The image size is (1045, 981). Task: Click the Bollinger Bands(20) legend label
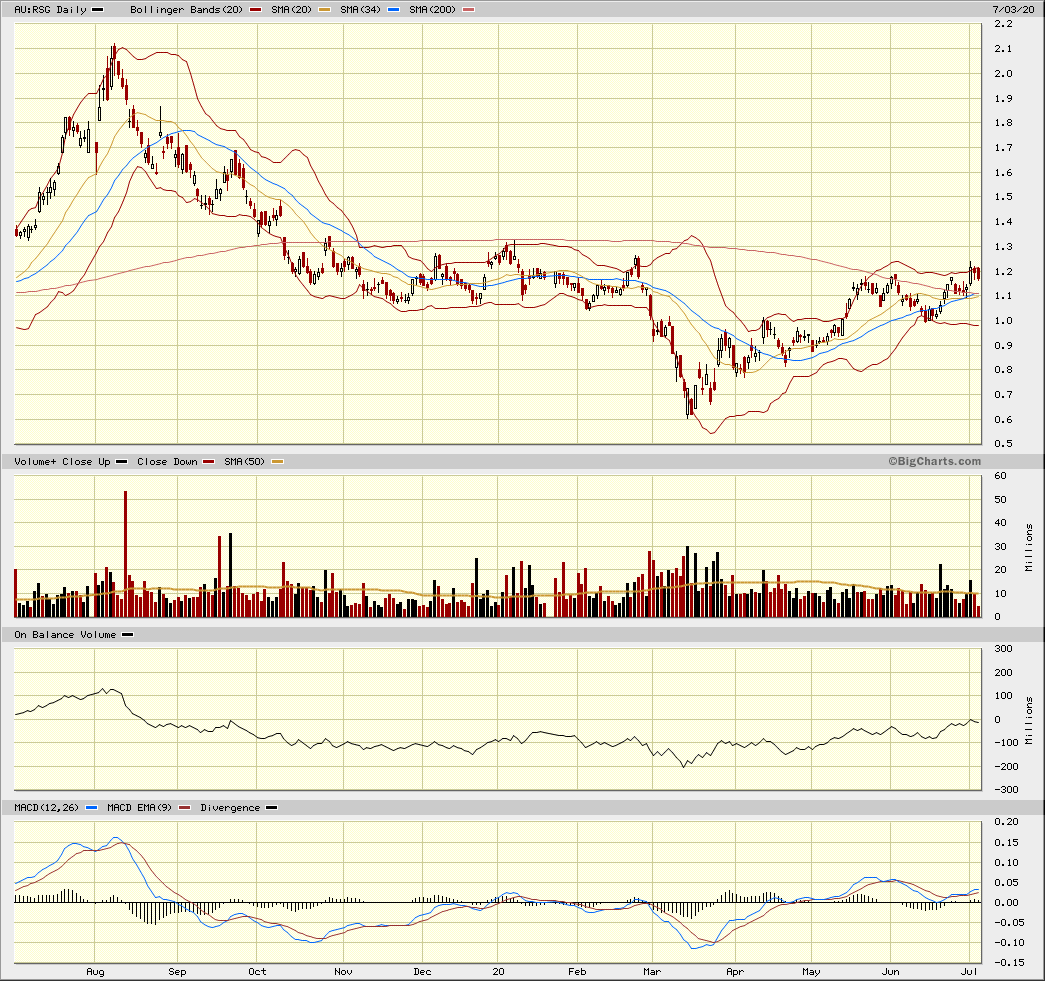pyautogui.click(x=186, y=9)
